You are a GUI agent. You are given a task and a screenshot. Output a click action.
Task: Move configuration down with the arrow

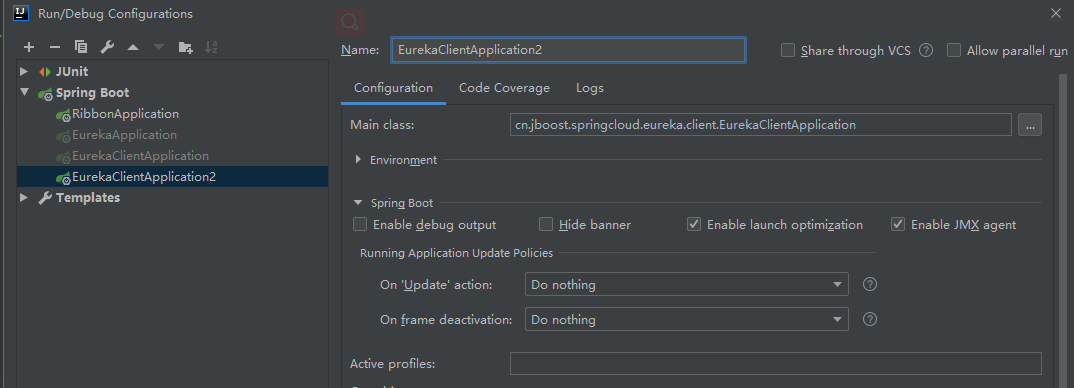159,47
